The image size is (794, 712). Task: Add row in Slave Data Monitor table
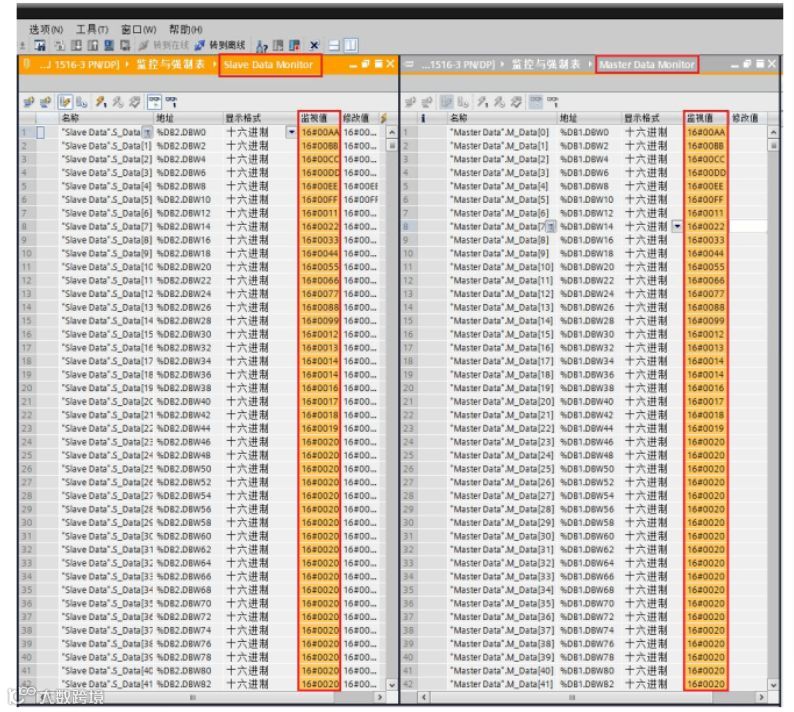46,102
